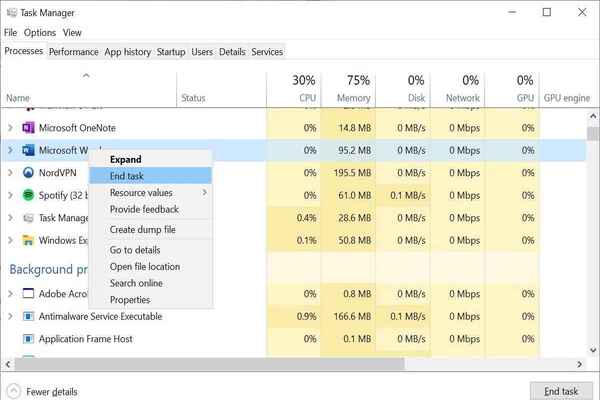
Task: Click the Microsoft Word icon in list
Action: coord(28,150)
